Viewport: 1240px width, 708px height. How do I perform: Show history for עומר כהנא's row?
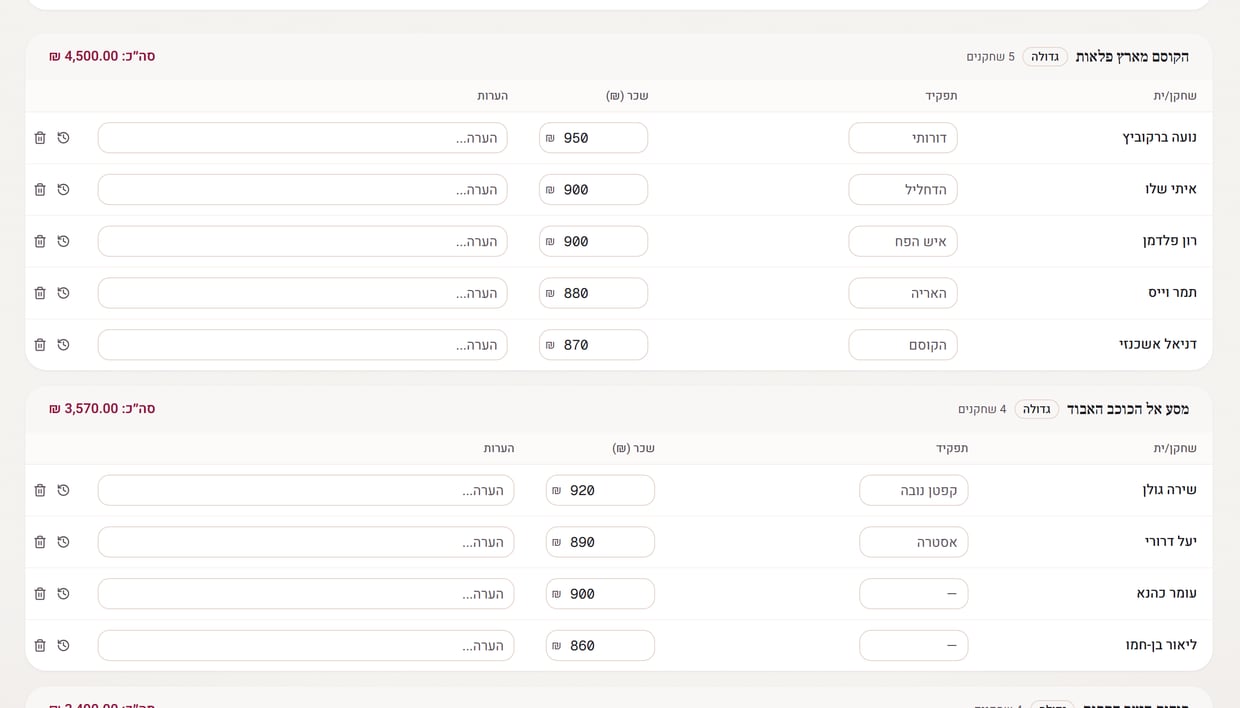click(x=63, y=594)
